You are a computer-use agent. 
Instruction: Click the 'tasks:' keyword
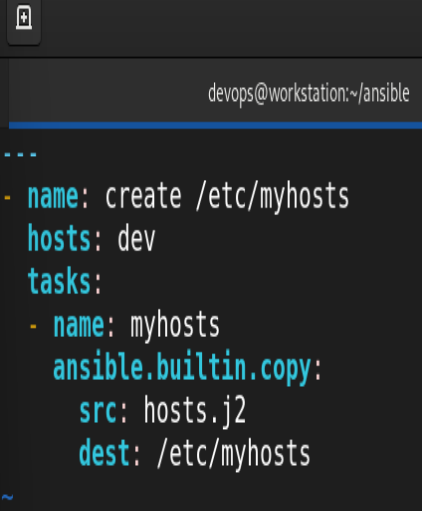pyautogui.click(x=64, y=281)
